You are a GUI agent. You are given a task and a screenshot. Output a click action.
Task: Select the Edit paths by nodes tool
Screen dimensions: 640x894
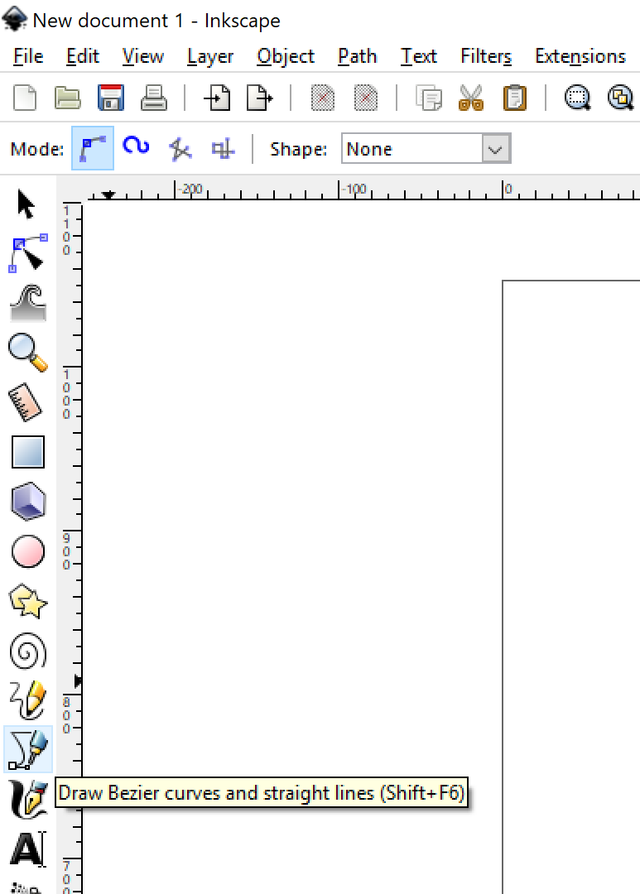click(x=28, y=253)
